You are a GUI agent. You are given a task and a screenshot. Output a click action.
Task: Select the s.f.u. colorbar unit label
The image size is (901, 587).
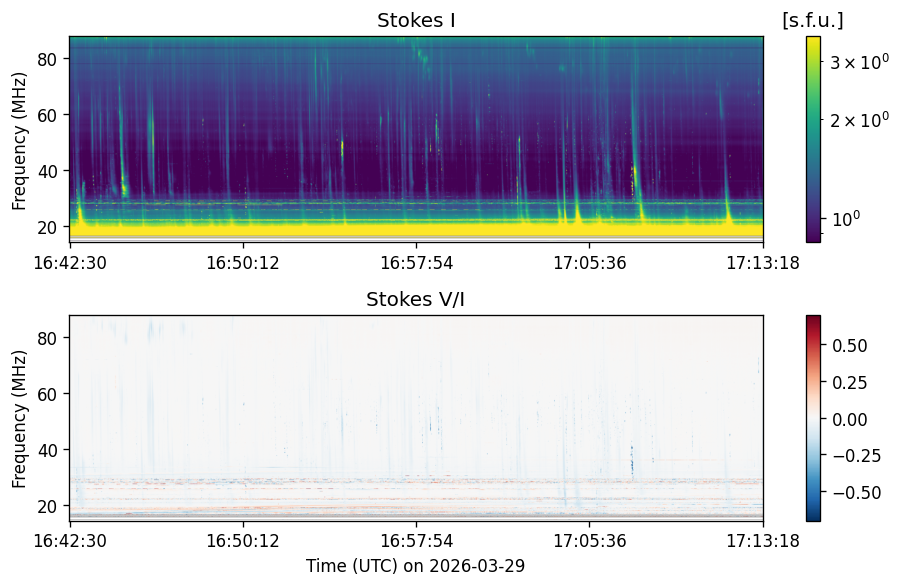click(813, 21)
